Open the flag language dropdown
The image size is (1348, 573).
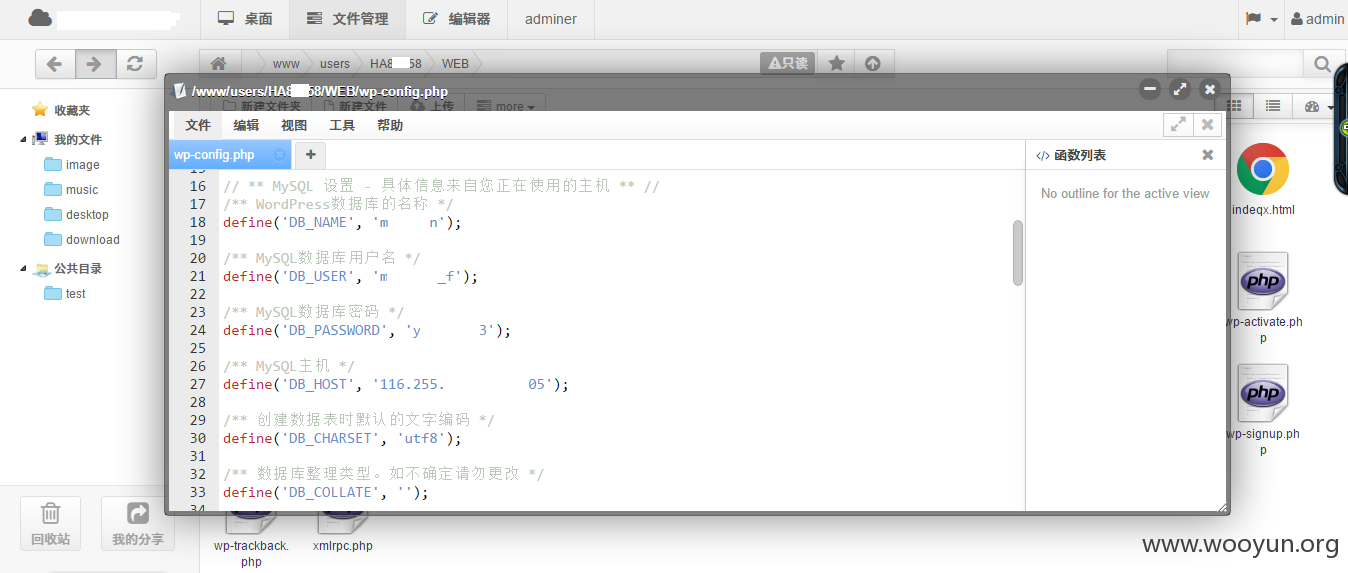1261,19
